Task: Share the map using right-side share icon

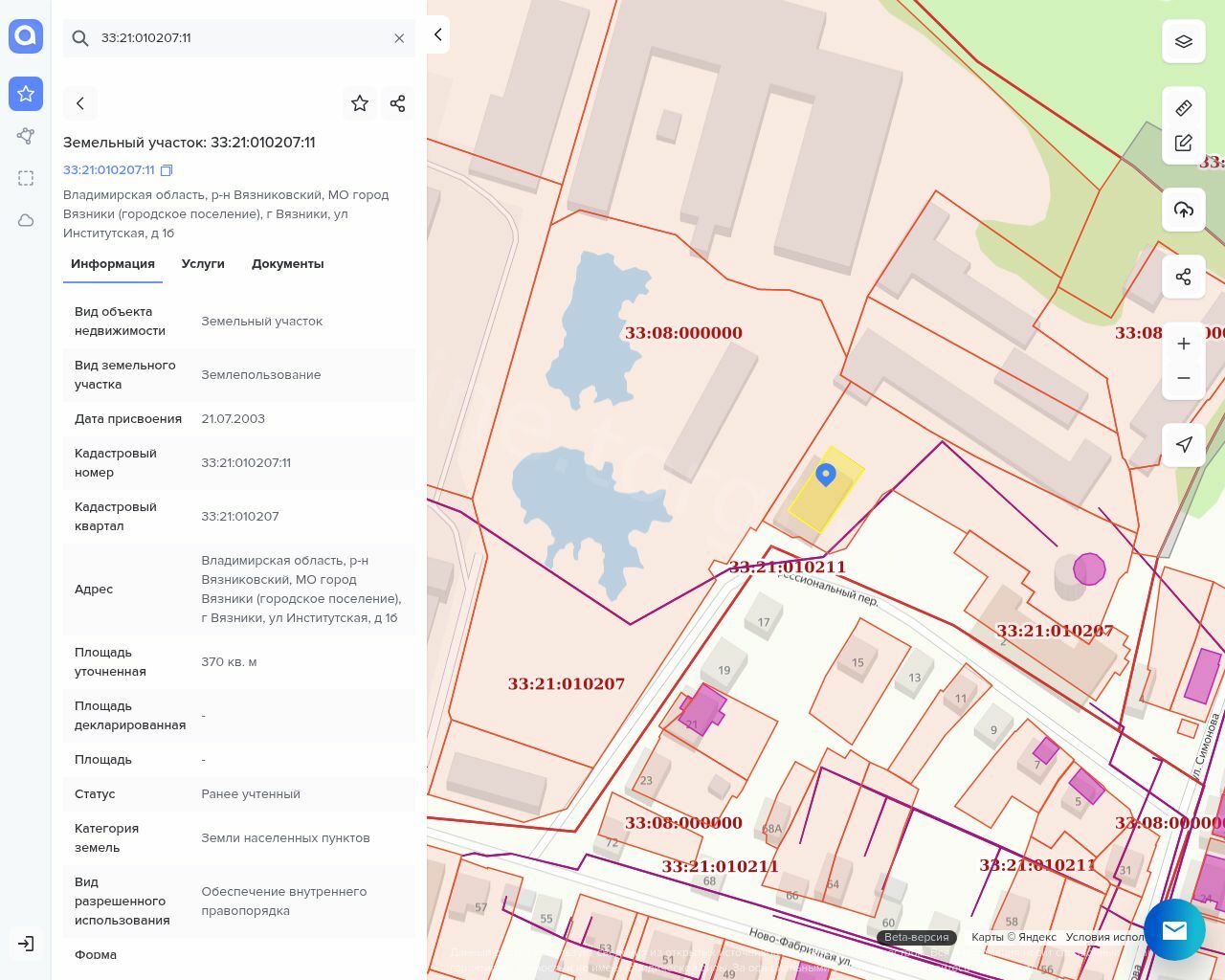Action: coord(1183,277)
